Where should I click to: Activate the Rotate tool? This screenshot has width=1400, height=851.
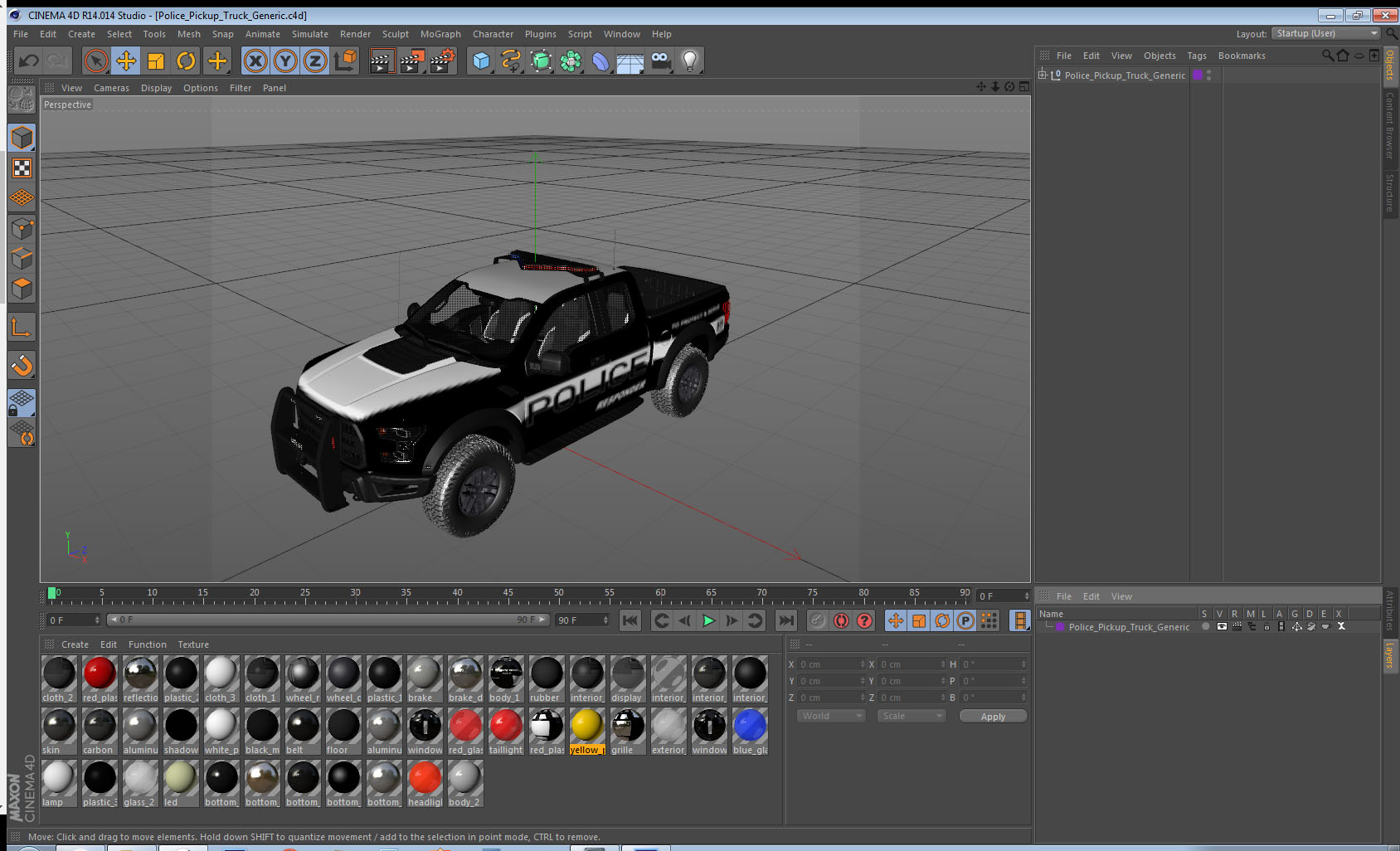(187, 61)
